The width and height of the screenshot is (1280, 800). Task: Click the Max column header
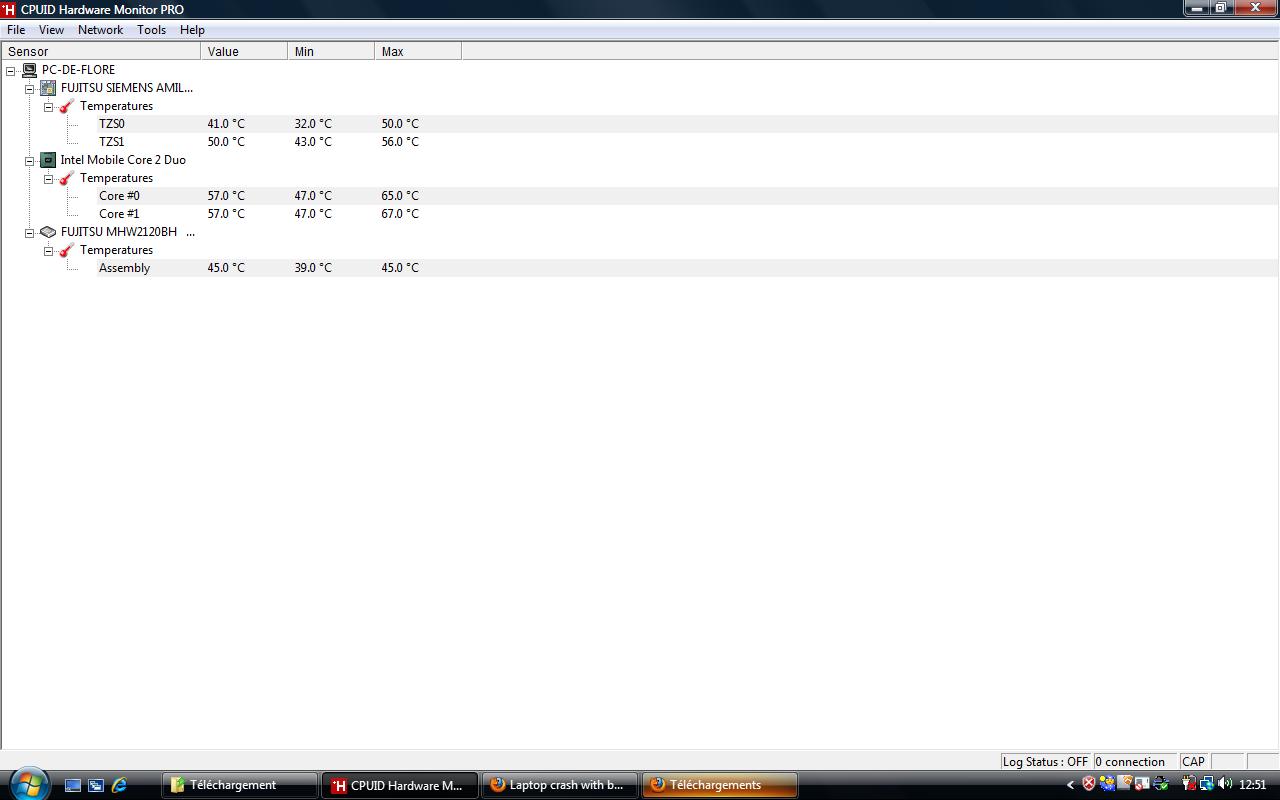point(418,51)
